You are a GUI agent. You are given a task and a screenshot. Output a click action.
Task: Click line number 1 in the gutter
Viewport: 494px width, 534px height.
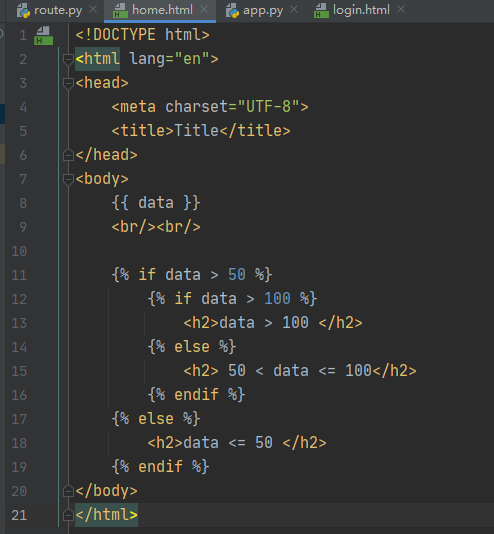point(23,35)
